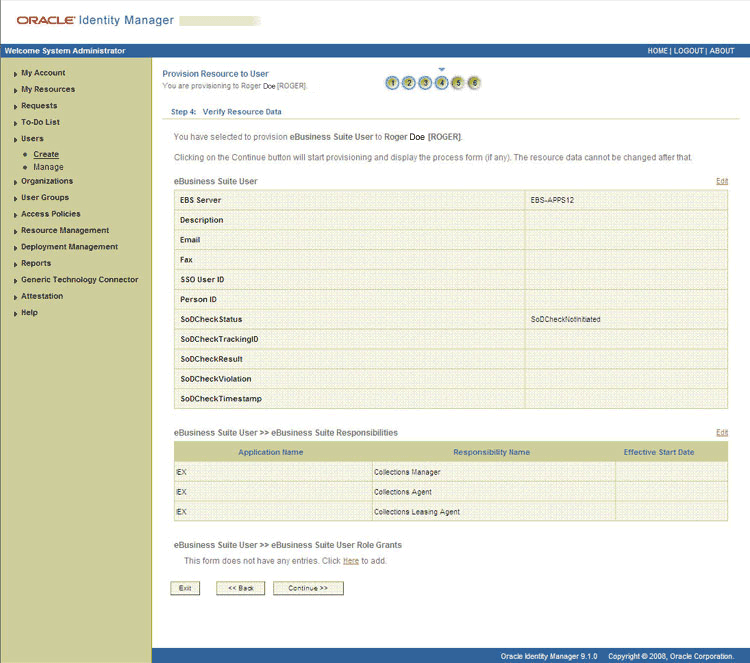
Task: Click the SSO User ID label
Action: pyautogui.click(x=202, y=279)
